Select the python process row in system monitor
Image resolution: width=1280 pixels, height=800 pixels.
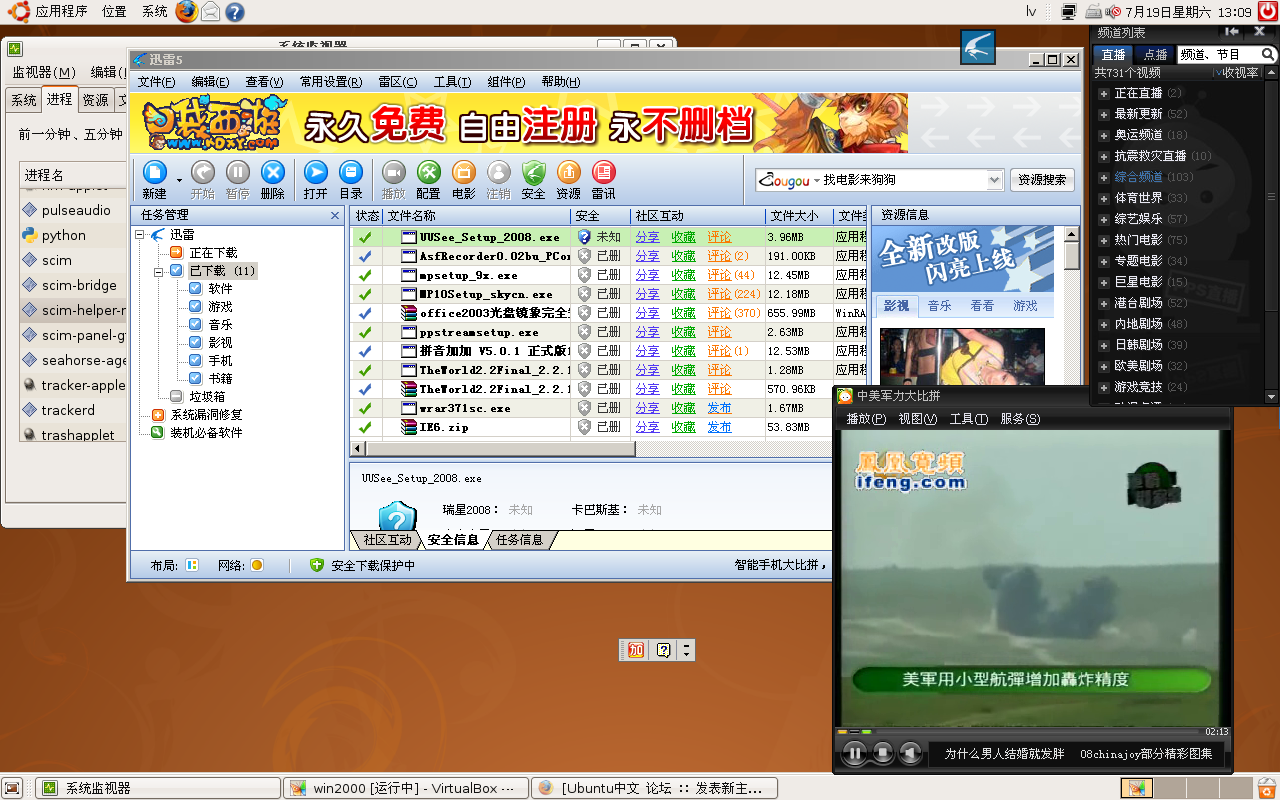coord(72,235)
